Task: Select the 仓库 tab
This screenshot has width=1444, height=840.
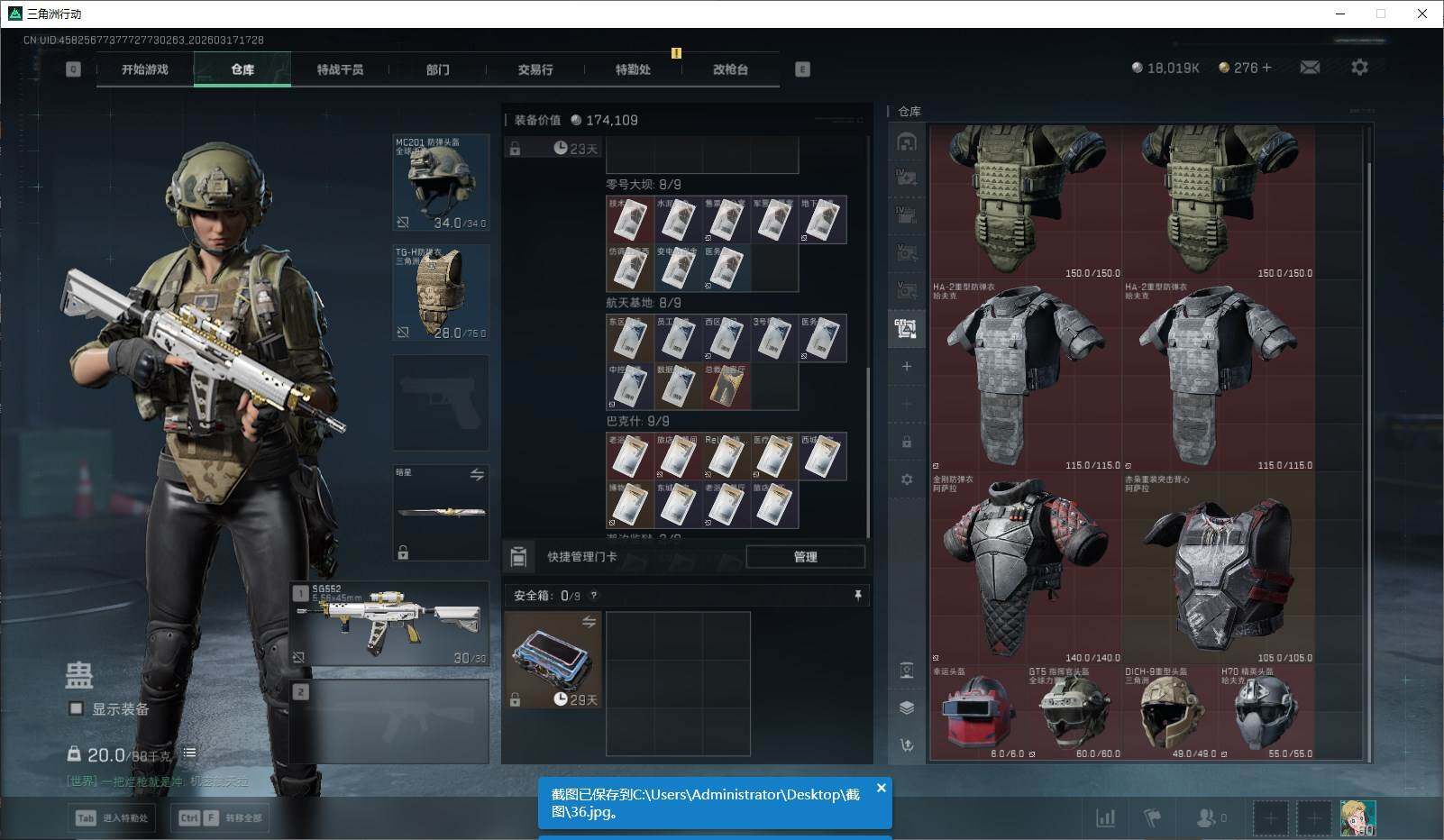Action: point(242,69)
